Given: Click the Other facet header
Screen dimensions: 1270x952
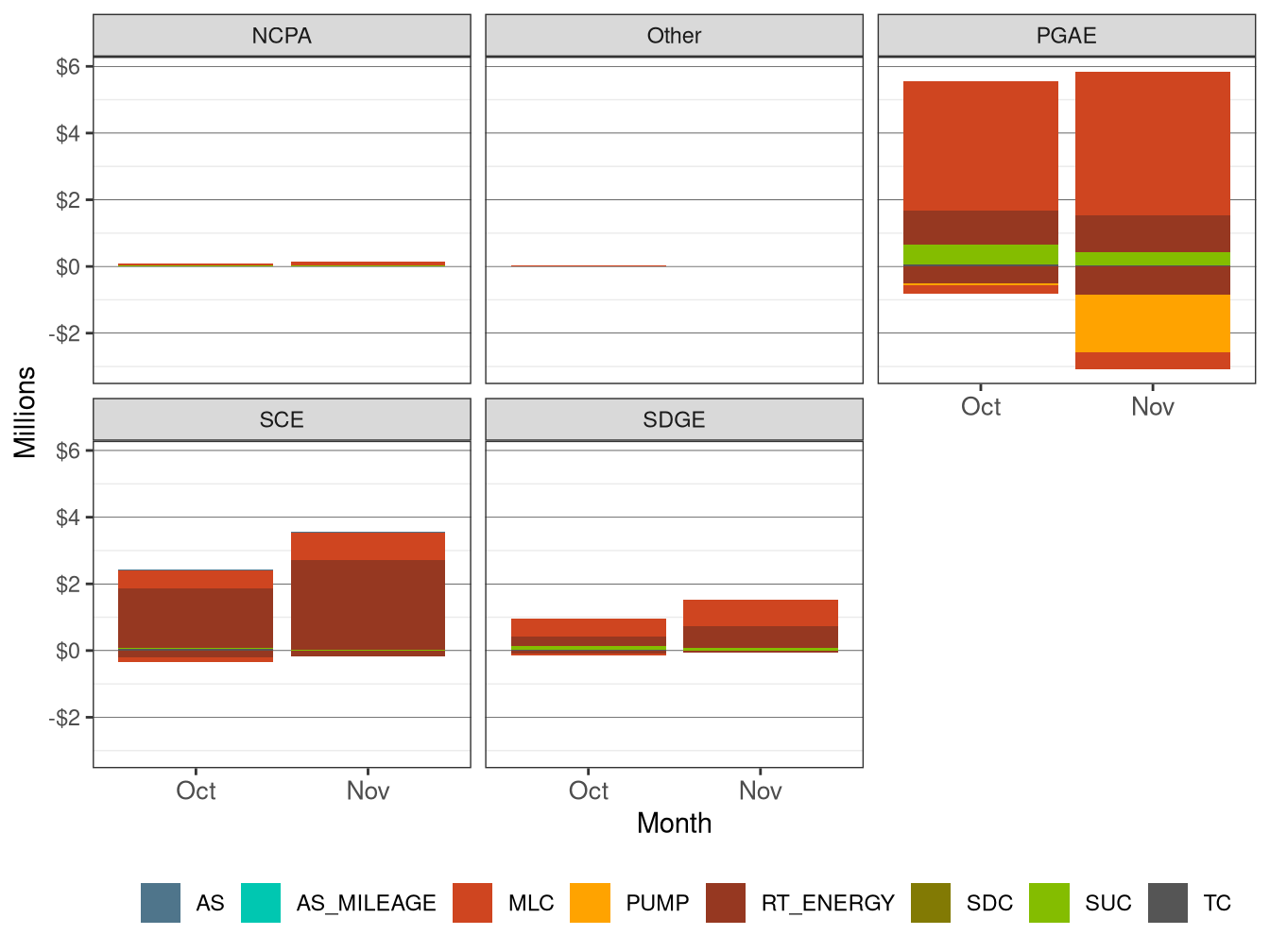Looking at the screenshot, I should point(674,36).
